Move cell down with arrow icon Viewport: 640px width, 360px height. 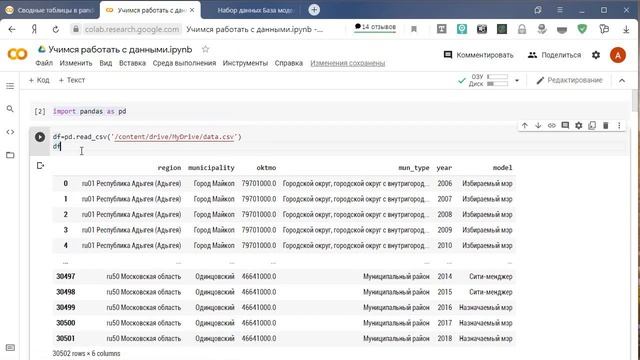point(538,125)
